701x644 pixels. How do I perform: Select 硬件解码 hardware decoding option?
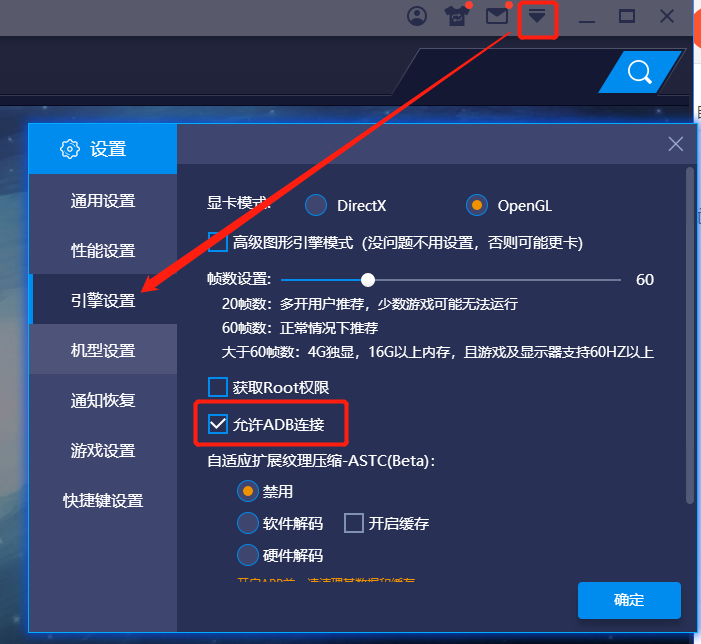pos(248,555)
